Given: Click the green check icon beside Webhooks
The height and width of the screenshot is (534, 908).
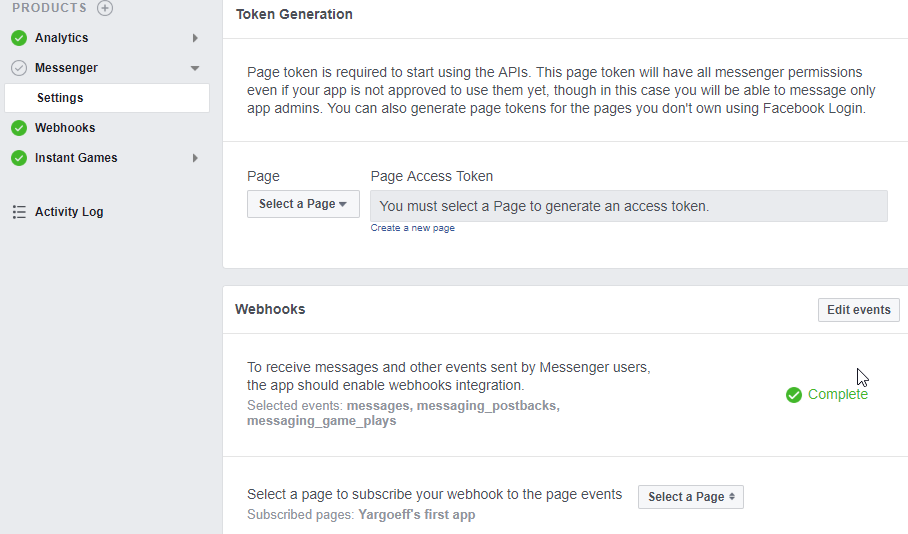Looking at the screenshot, I should coord(19,128).
